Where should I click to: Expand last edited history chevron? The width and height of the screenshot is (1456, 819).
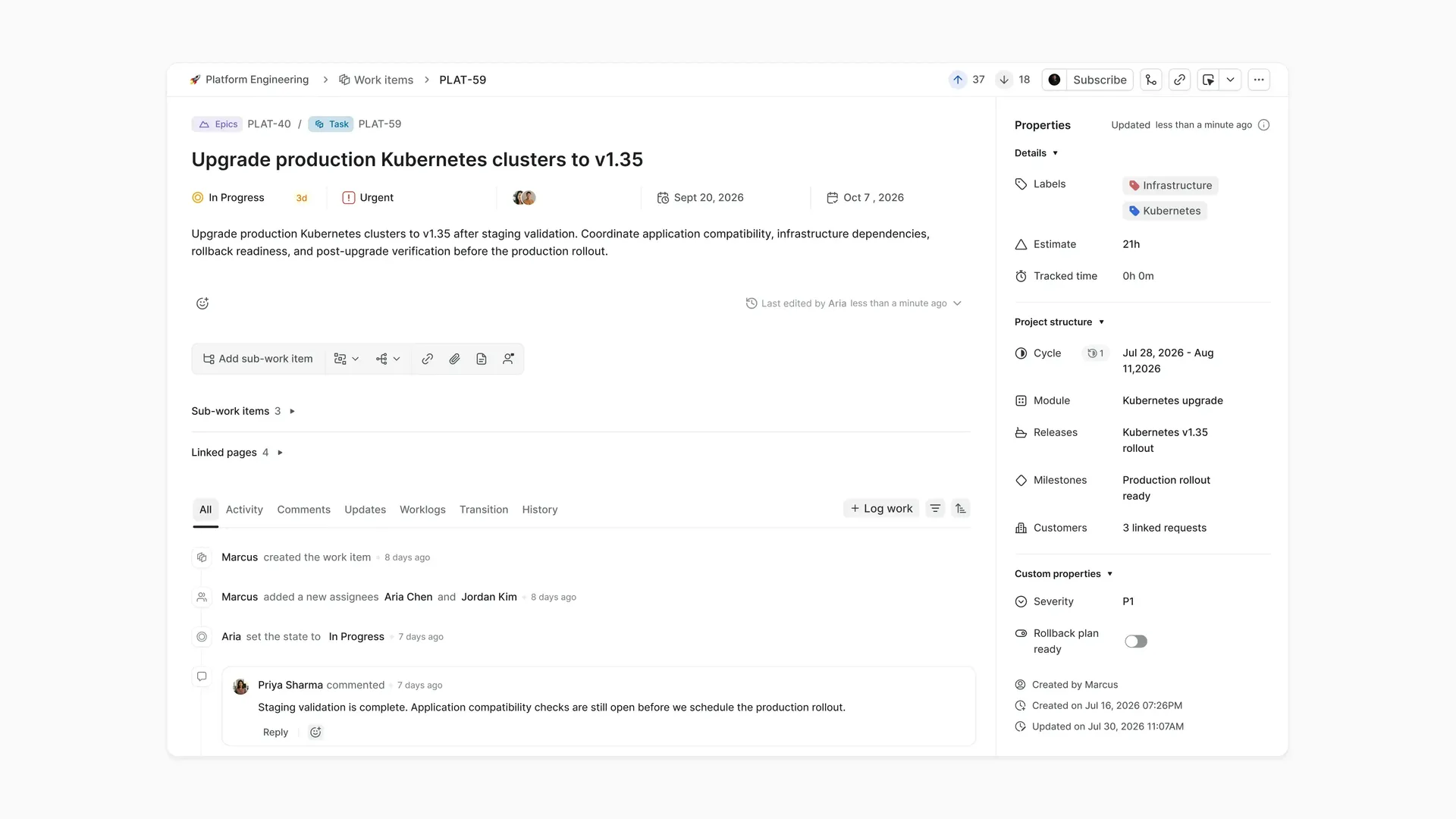tap(957, 303)
